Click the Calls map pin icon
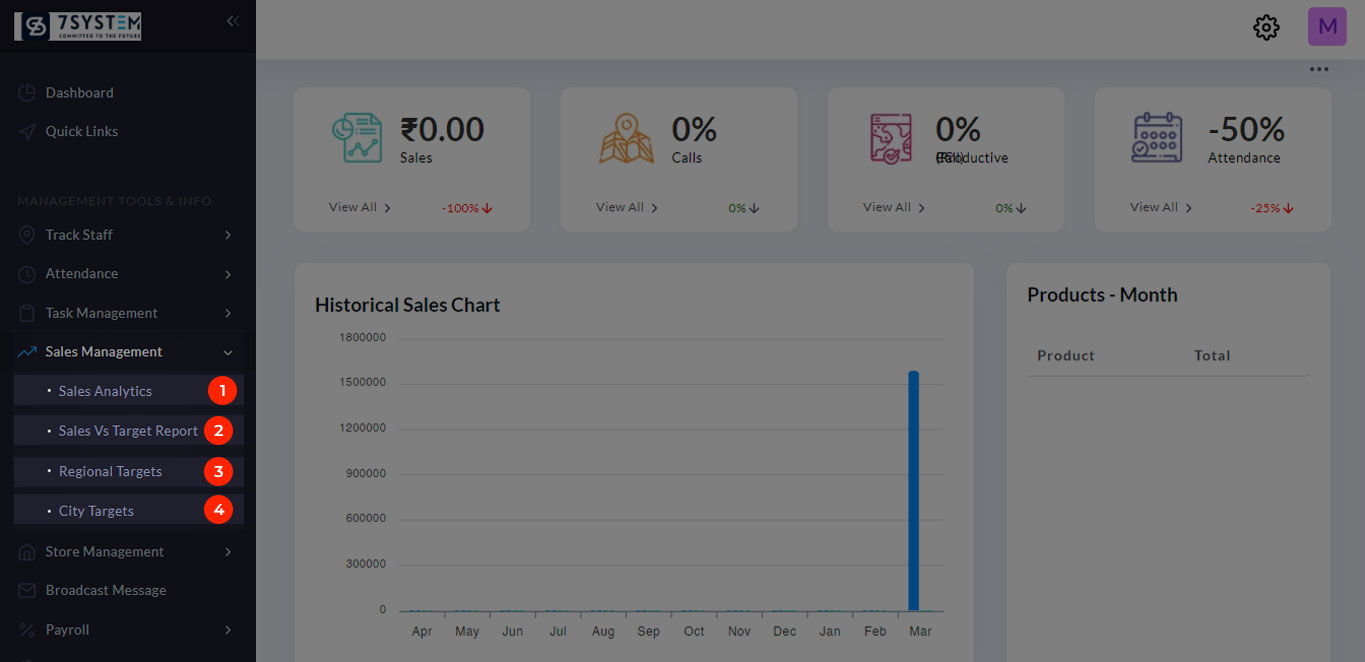This screenshot has height=662, width=1365. click(626, 138)
